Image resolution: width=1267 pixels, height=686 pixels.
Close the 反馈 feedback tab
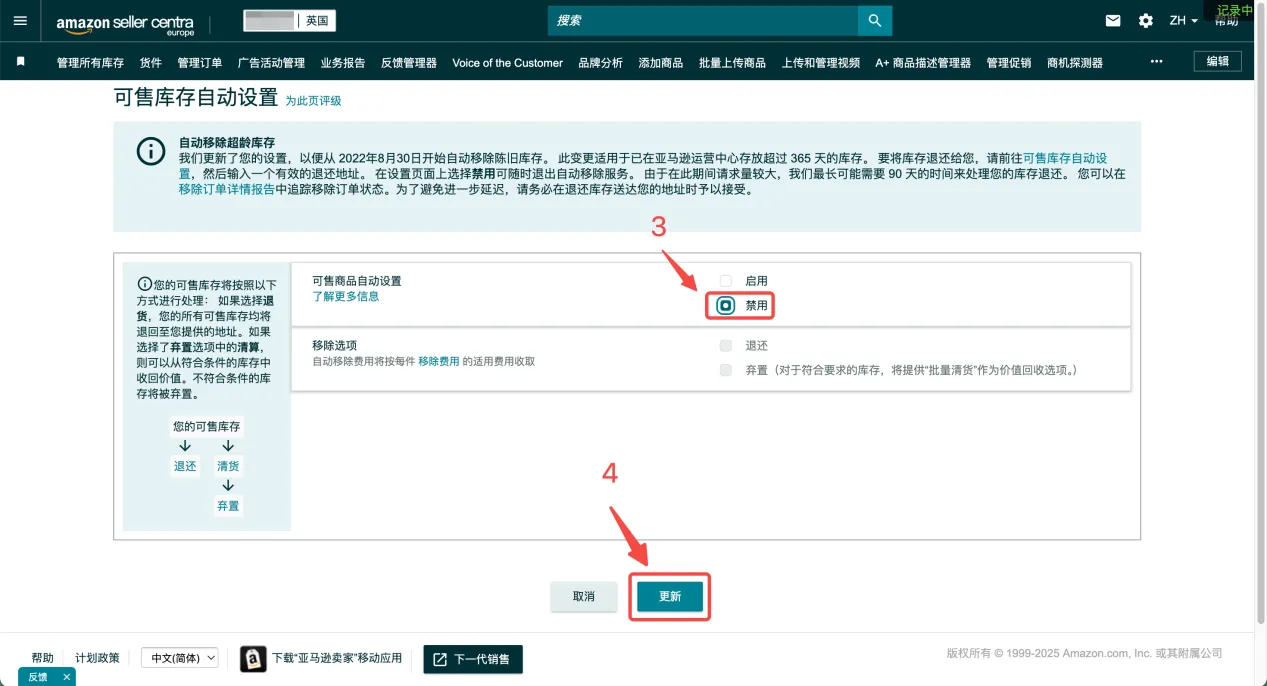click(x=66, y=677)
